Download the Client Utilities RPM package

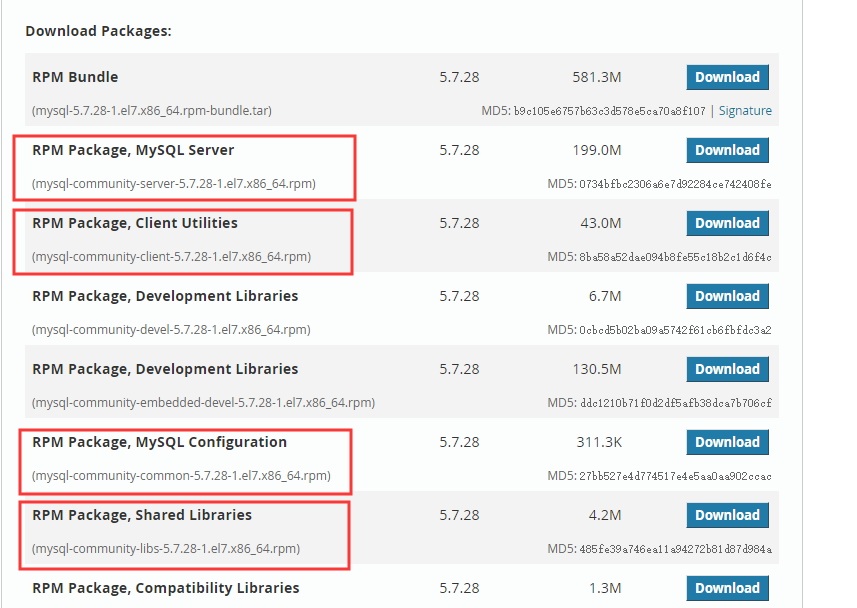tap(727, 223)
